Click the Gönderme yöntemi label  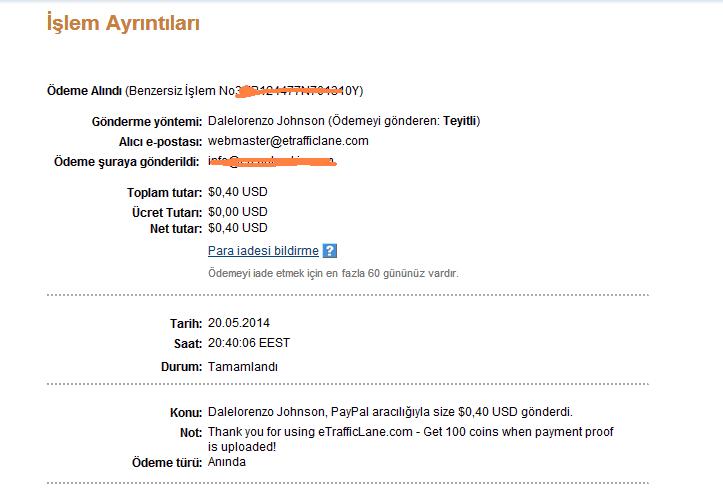[147, 122]
